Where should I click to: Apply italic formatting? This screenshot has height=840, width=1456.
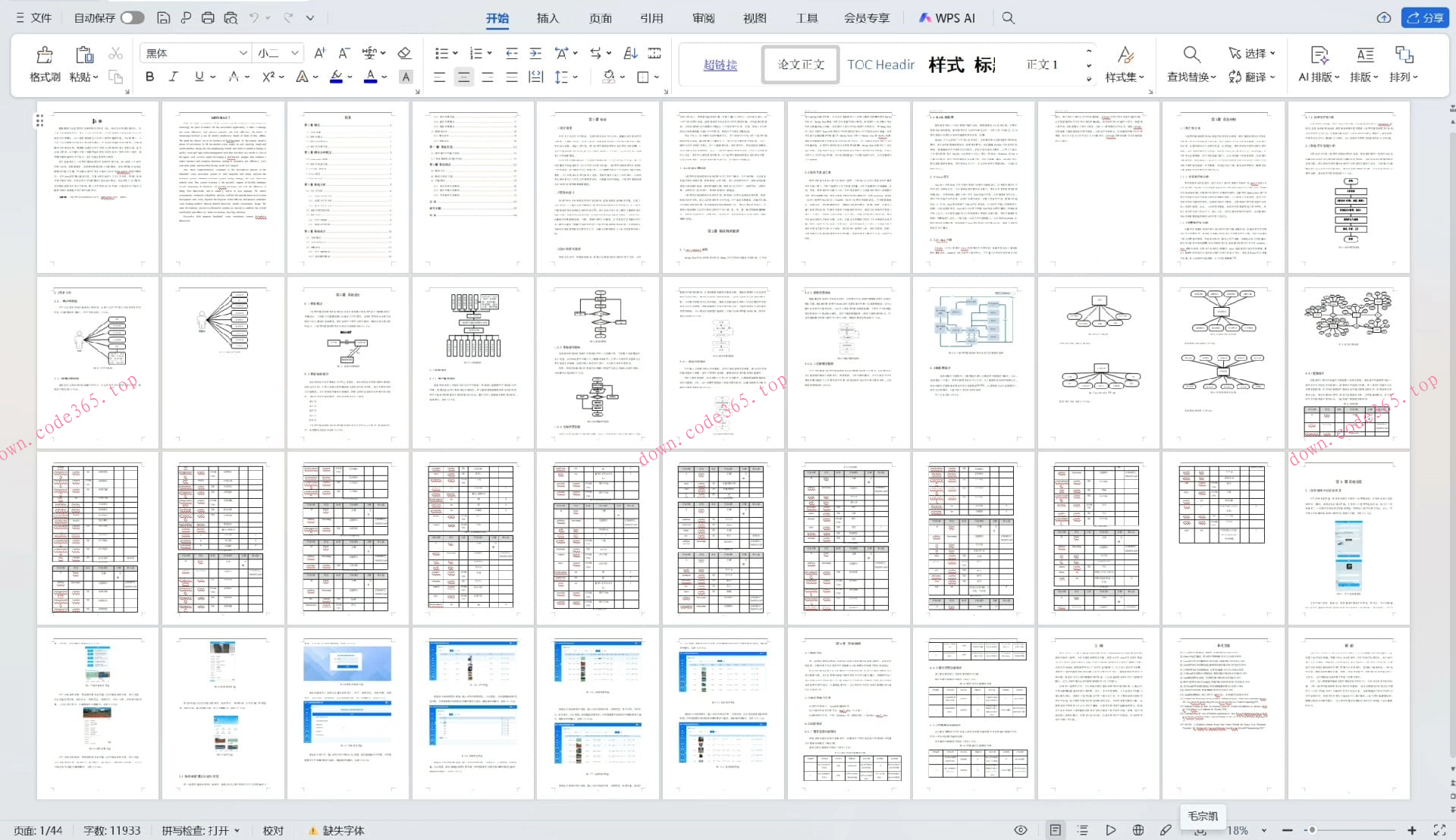click(x=174, y=77)
